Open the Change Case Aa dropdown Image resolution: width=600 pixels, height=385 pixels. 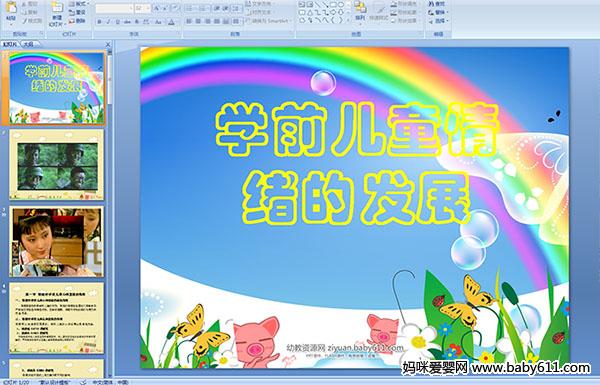(158, 22)
